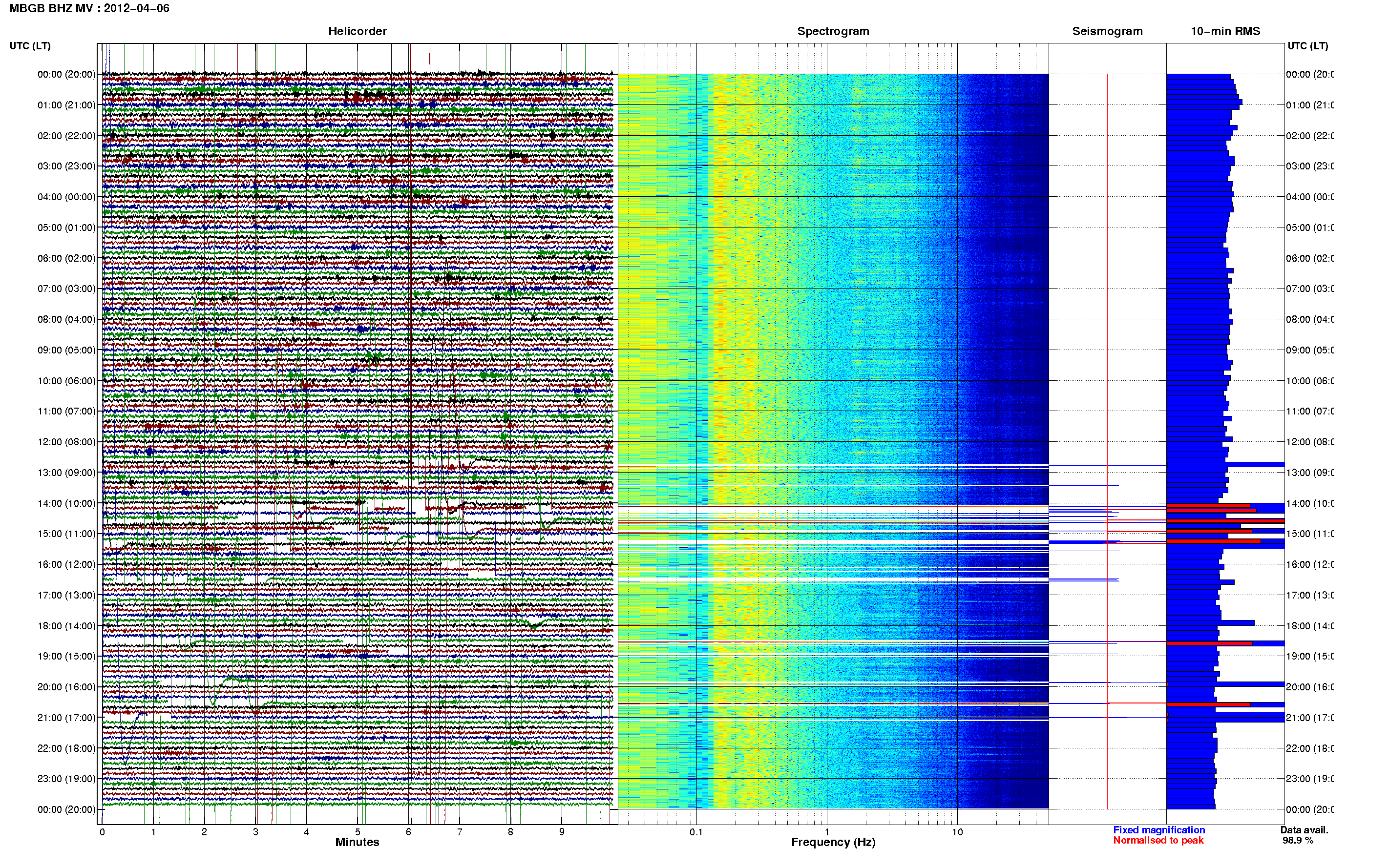The width and height of the screenshot is (1389, 868).
Task: Click the 02:00 (22:00) label on the left time axis
Action: (x=66, y=136)
